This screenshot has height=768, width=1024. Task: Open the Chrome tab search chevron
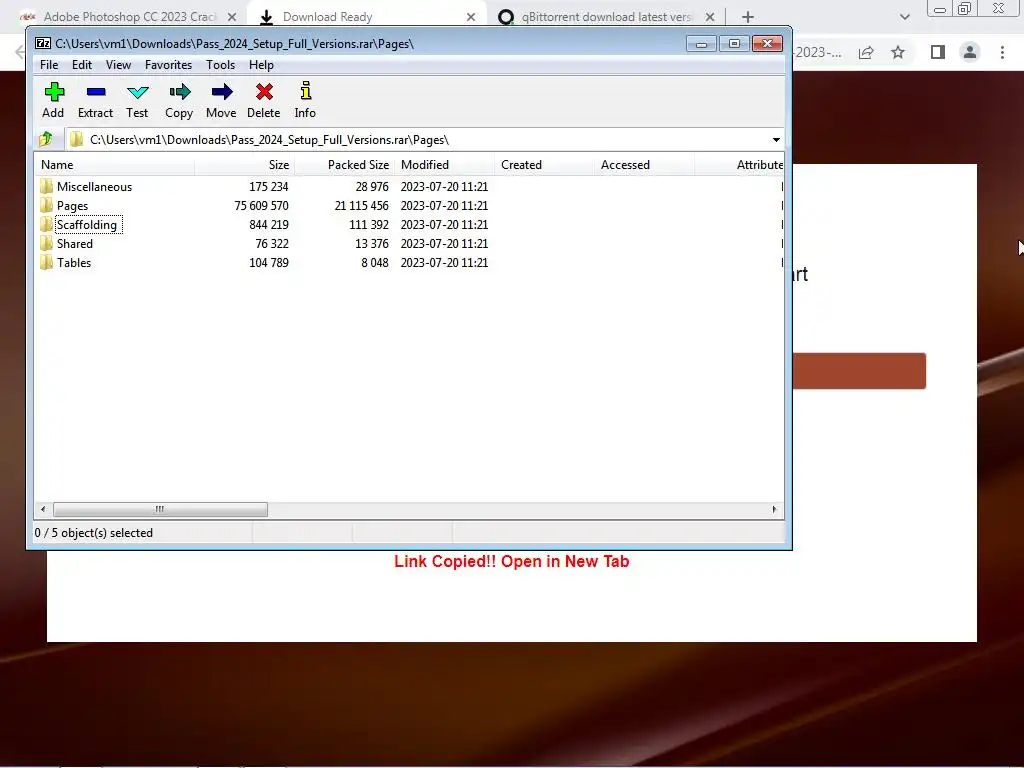[904, 17]
